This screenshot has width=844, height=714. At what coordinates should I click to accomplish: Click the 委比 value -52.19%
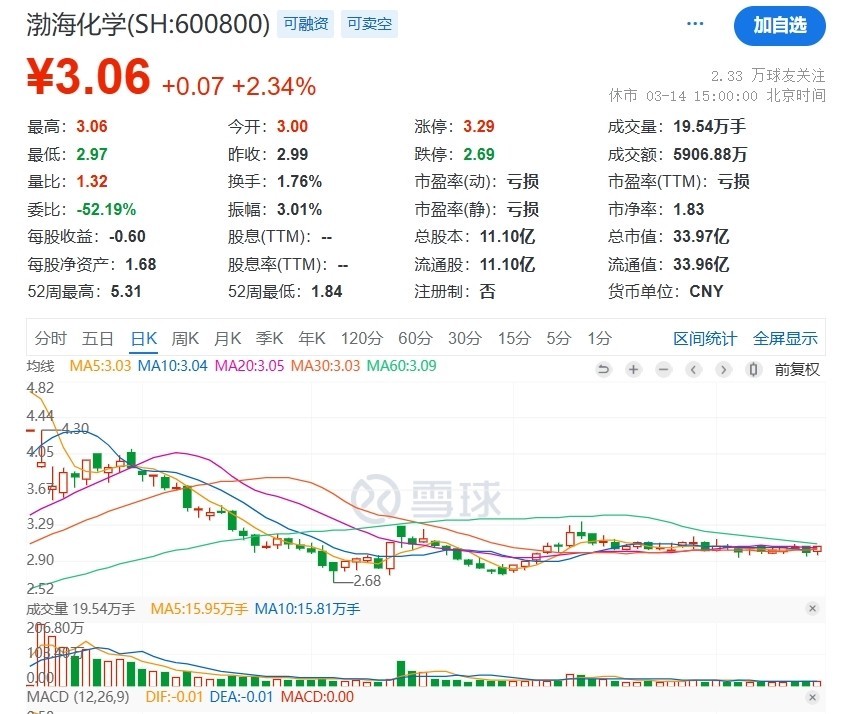(107, 209)
